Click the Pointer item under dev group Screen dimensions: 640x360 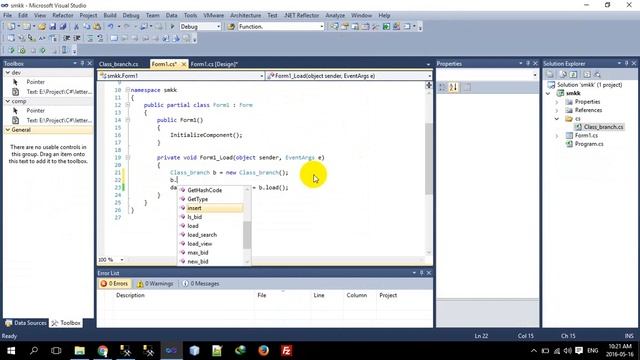(36, 82)
